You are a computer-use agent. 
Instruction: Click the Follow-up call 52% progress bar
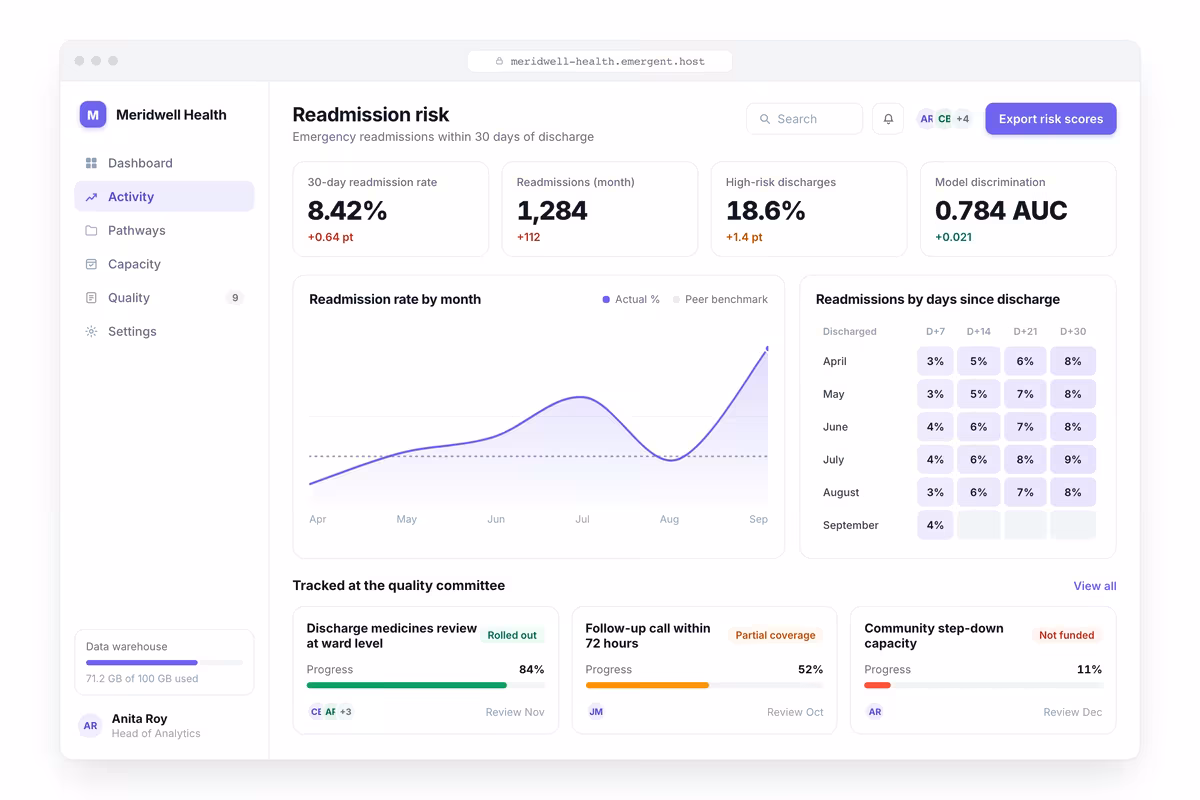[x=704, y=686]
